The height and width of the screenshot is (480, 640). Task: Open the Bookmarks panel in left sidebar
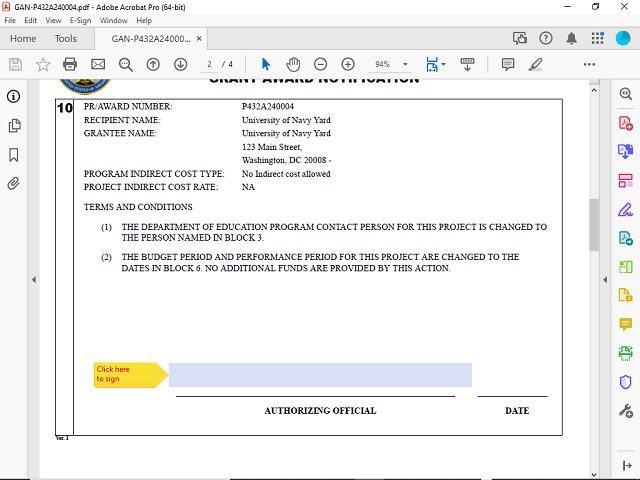(x=14, y=155)
